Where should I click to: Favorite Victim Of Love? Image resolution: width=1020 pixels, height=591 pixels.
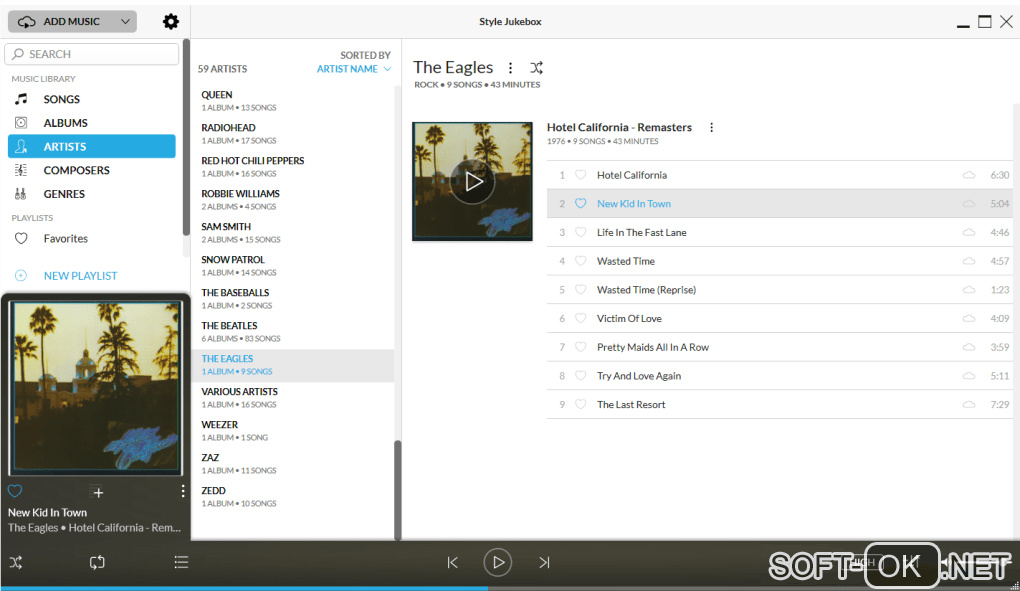pyautogui.click(x=580, y=319)
